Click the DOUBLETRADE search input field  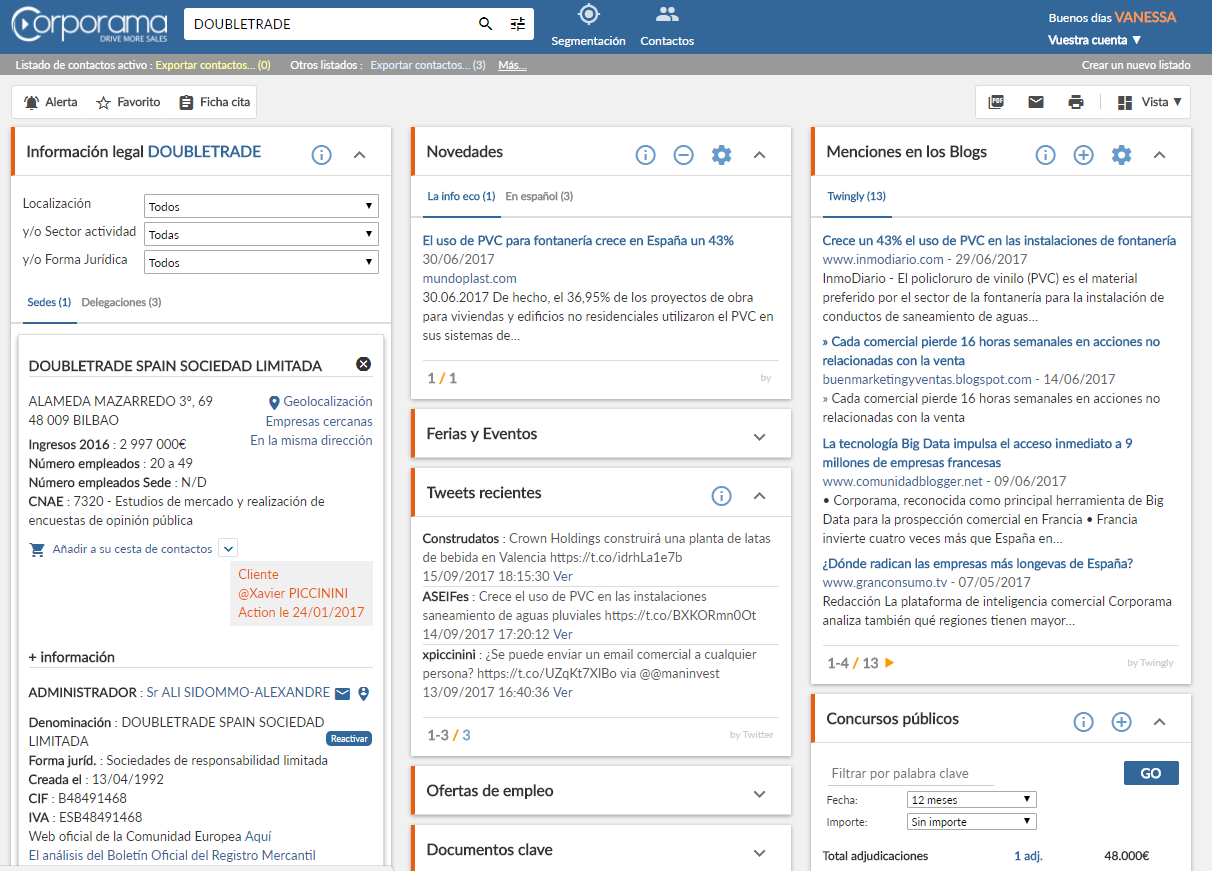click(x=330, y=24)
